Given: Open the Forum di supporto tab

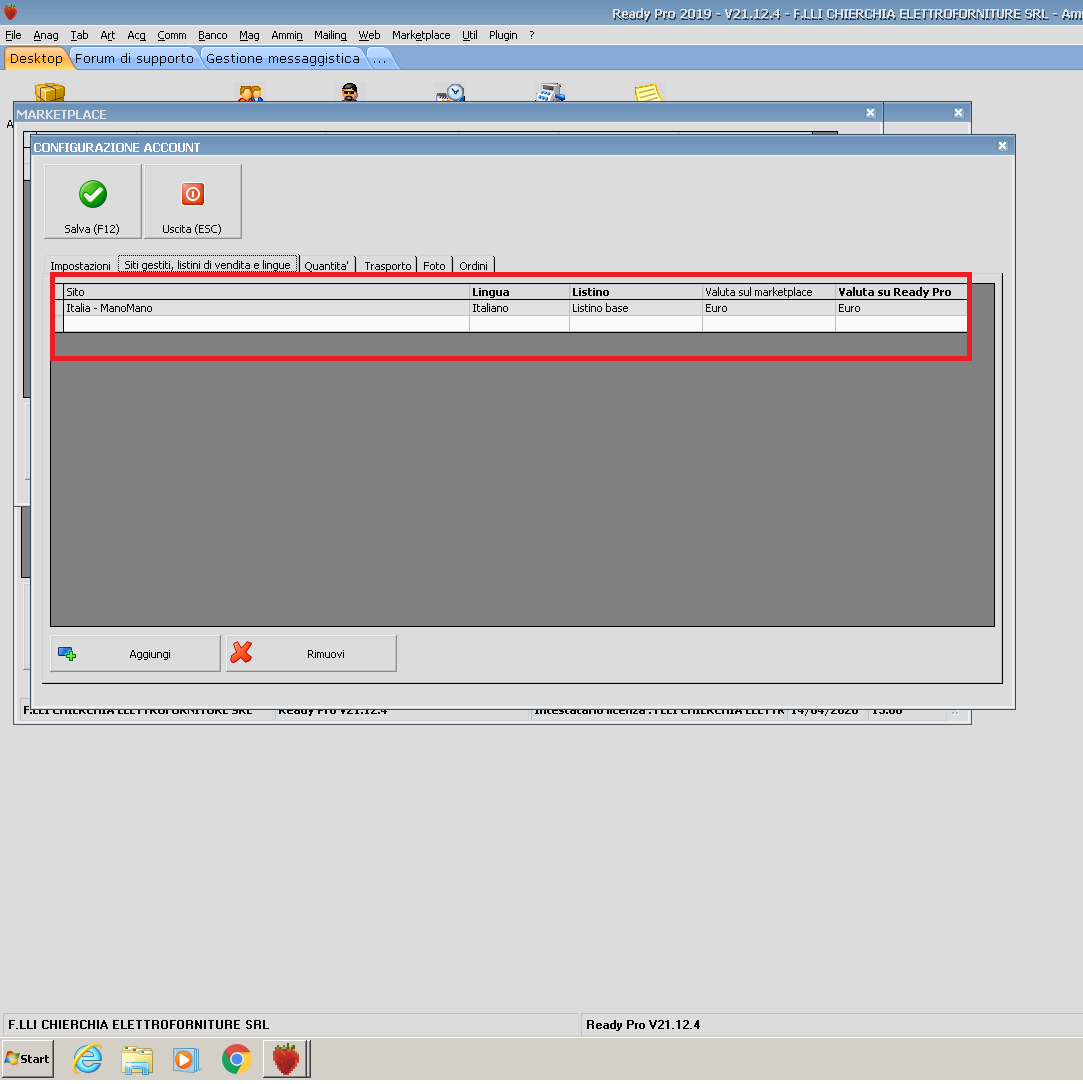Looking at the screenshot, I should [x=134, y=59].
